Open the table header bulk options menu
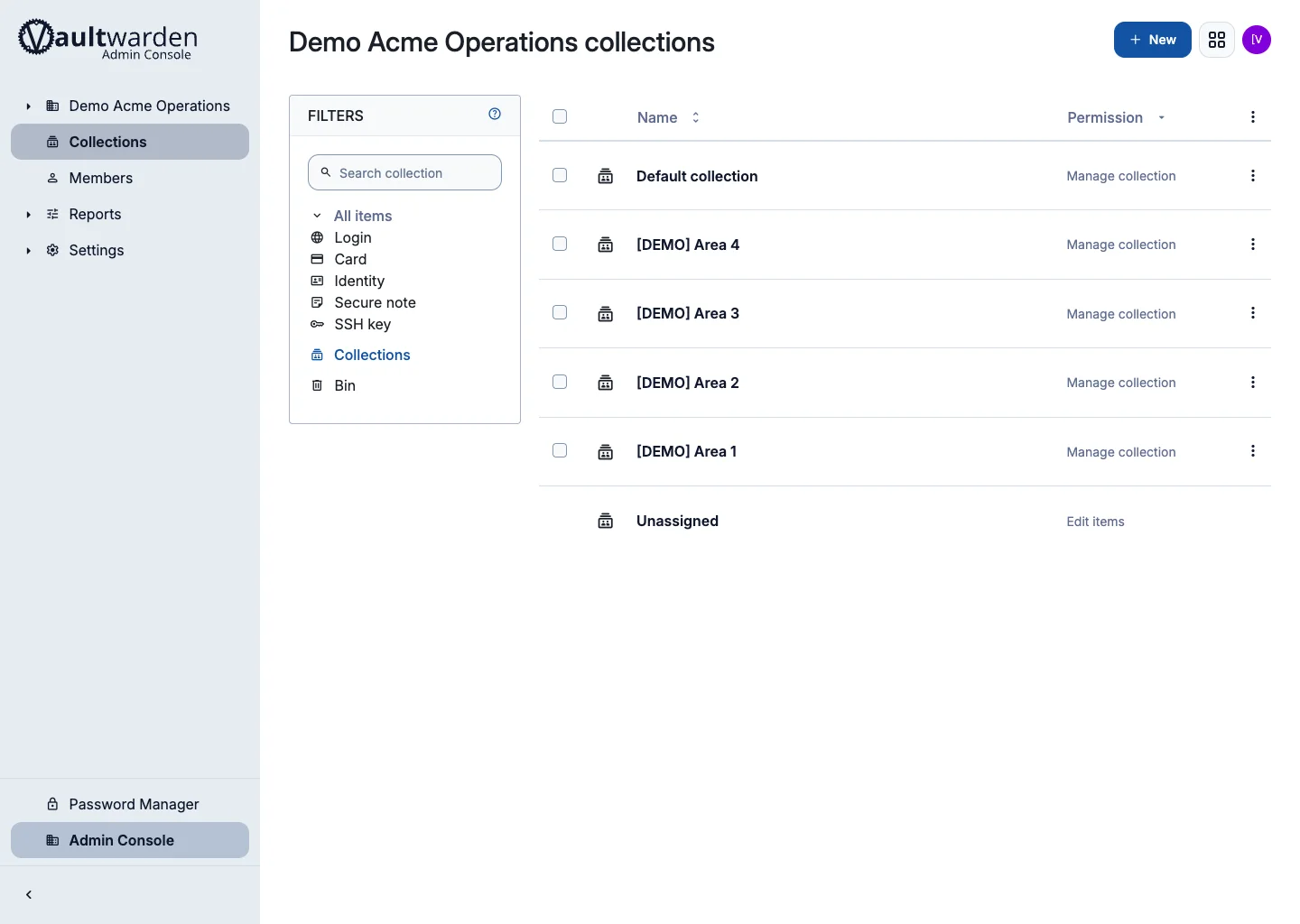This screenshot has height=924, width=1300. coord(1253,116)
